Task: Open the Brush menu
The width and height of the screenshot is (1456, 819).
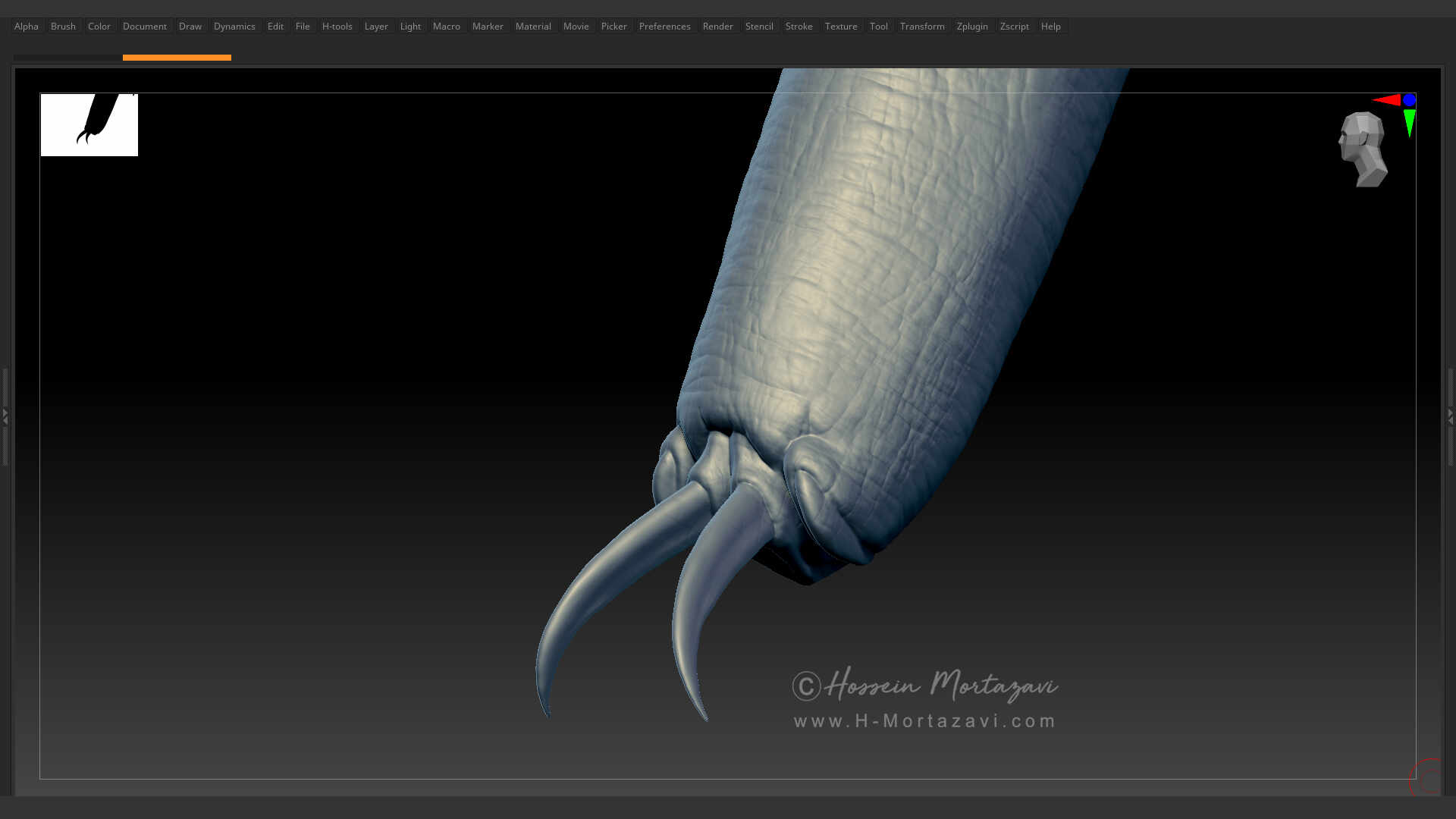Action: coord(63,26)
